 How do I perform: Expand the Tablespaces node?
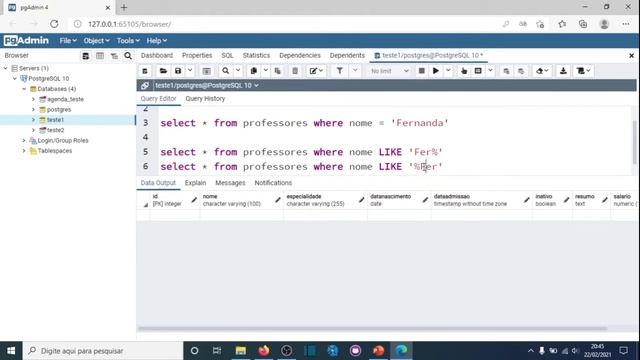click(24, 151)
